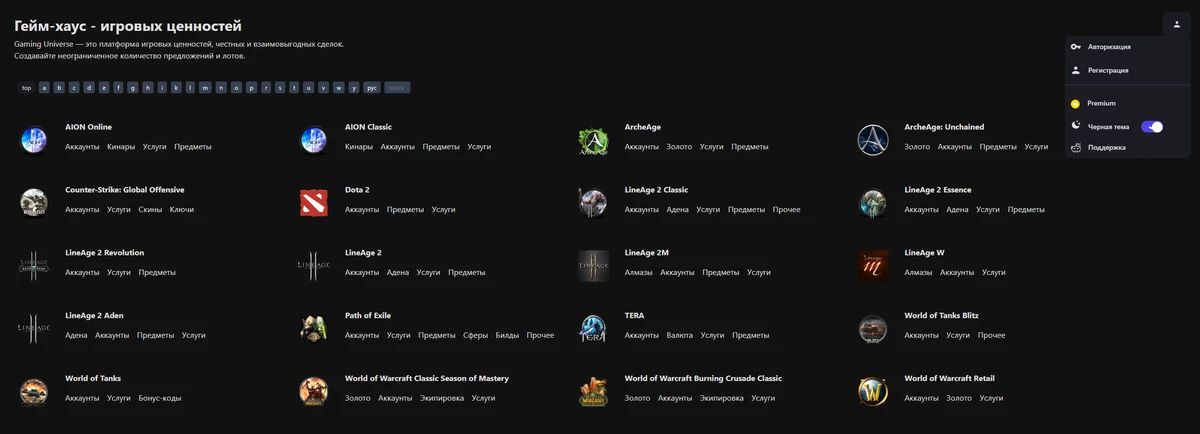Screen dimensions: 1200x434
Task: Click the user profile icon button
Action: click(1176, 23)
